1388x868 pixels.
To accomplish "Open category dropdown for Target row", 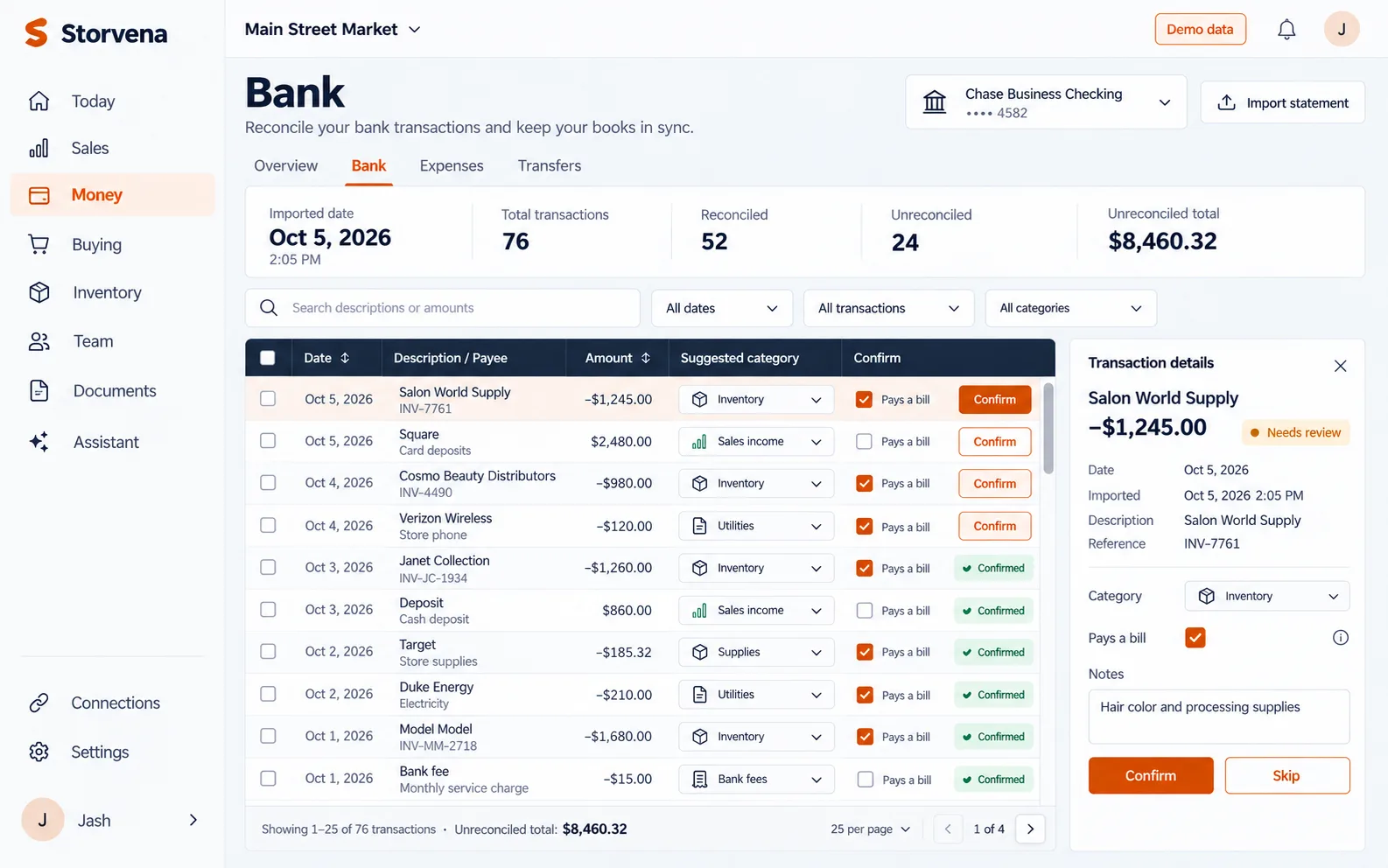I will (x=756, y=652).
